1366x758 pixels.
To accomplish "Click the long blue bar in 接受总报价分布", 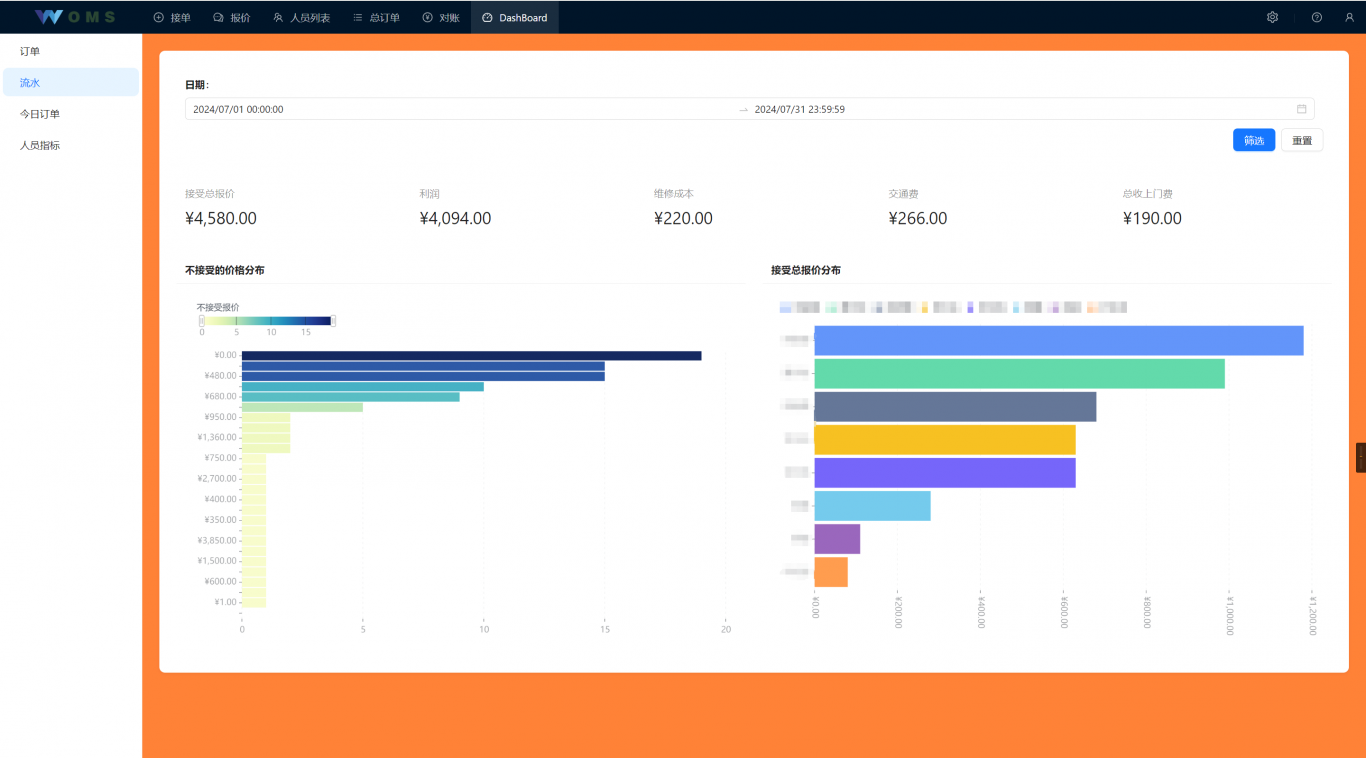I will 1059,340.
